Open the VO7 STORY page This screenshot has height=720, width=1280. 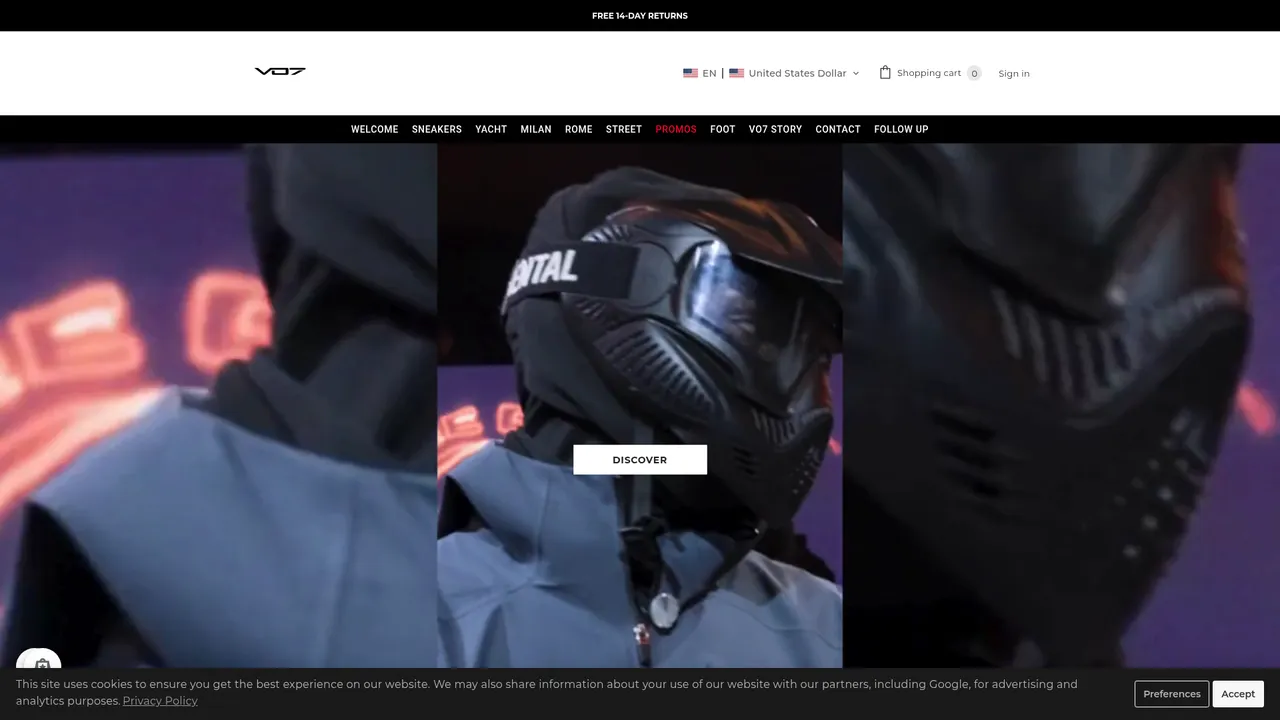pyautogui.click(x=776, y=129)
